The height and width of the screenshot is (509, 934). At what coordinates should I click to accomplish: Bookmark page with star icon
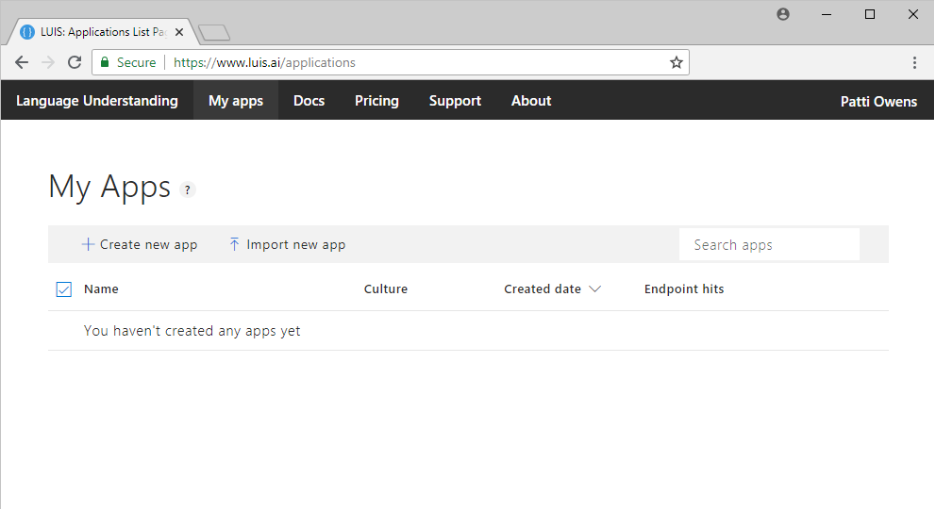tap(676, 63)
